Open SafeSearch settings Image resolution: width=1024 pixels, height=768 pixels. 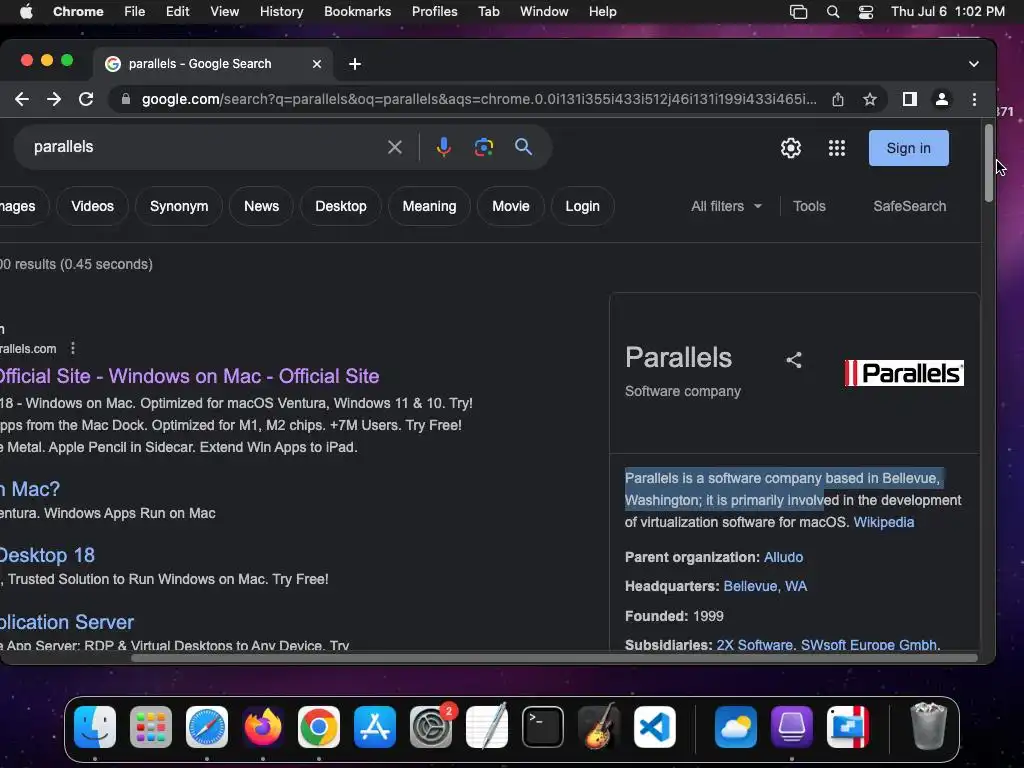coord(910,206)
